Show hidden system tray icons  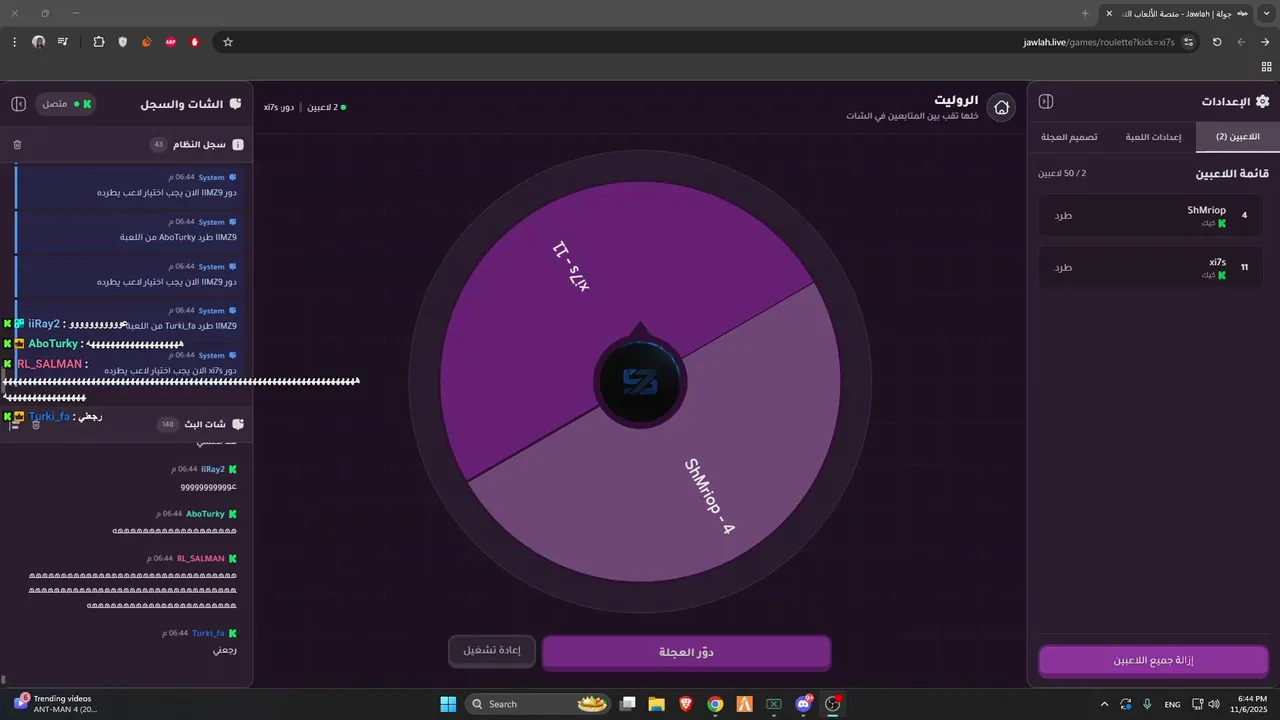(x=1104, y=704)
